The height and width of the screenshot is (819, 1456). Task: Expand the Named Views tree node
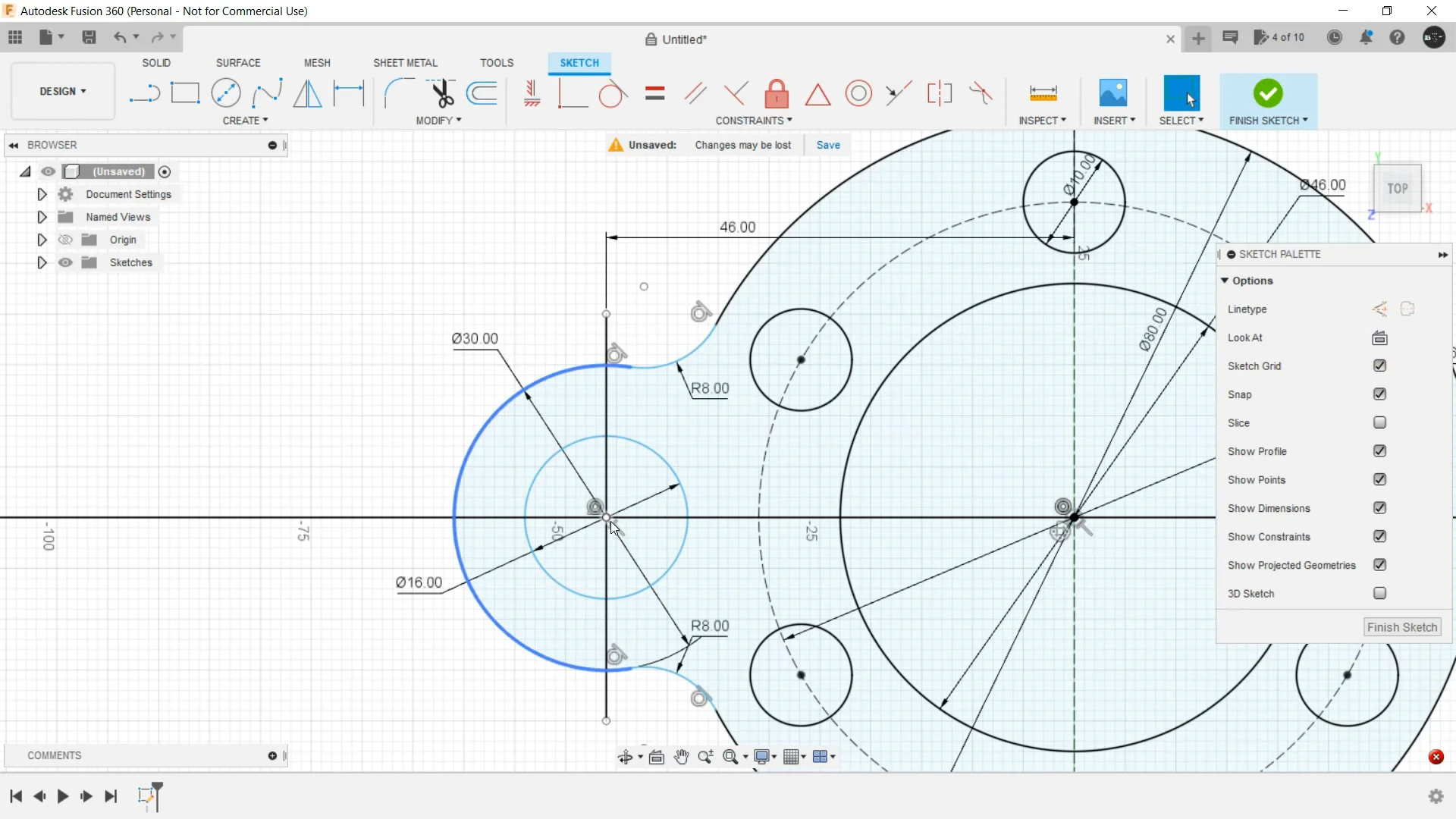pos(42,218)
